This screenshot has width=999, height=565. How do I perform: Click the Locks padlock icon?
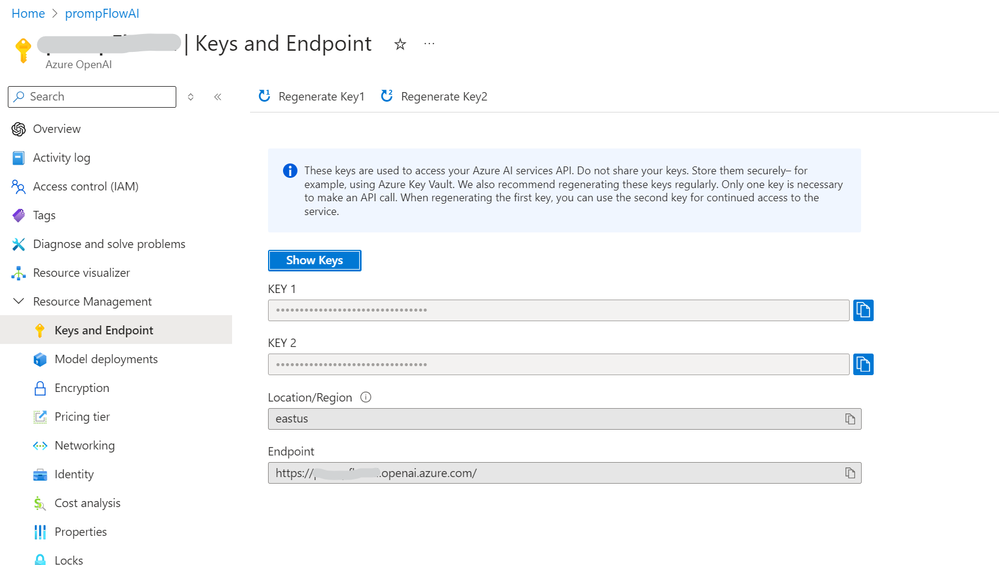(40, 559)
